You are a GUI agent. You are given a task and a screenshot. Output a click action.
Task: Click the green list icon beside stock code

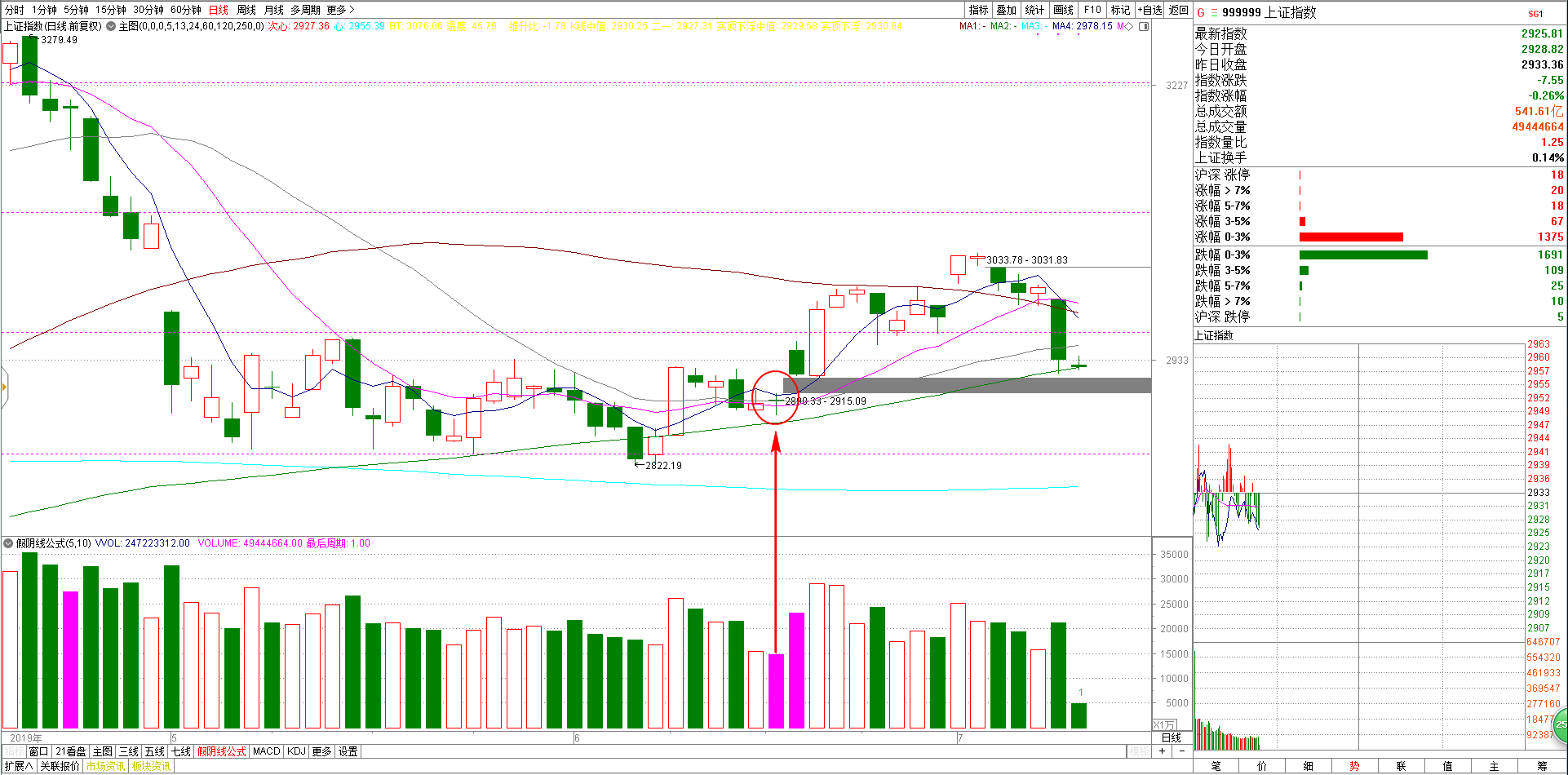[x=1213, y=12]
